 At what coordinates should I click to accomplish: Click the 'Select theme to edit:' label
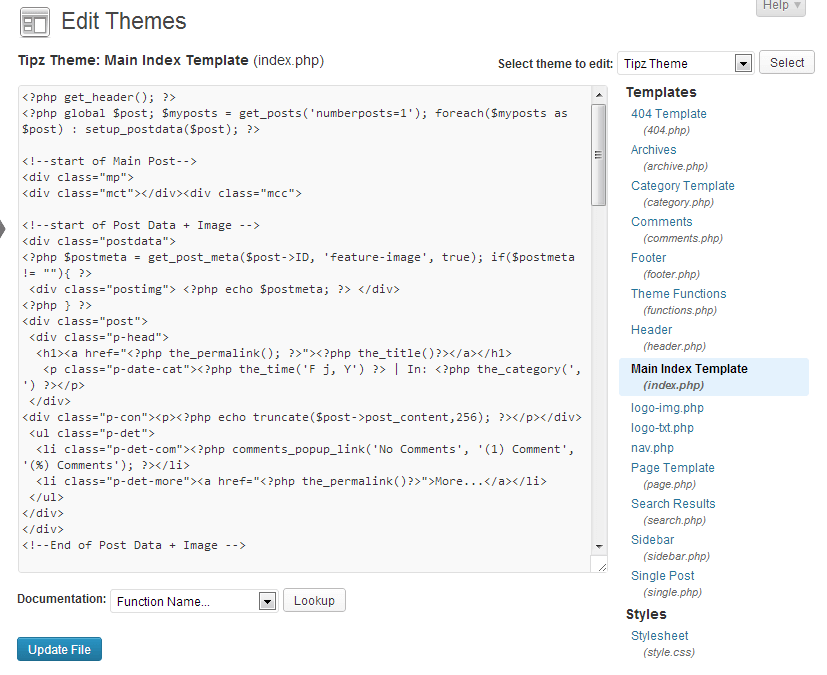click(x=555, y=64)
